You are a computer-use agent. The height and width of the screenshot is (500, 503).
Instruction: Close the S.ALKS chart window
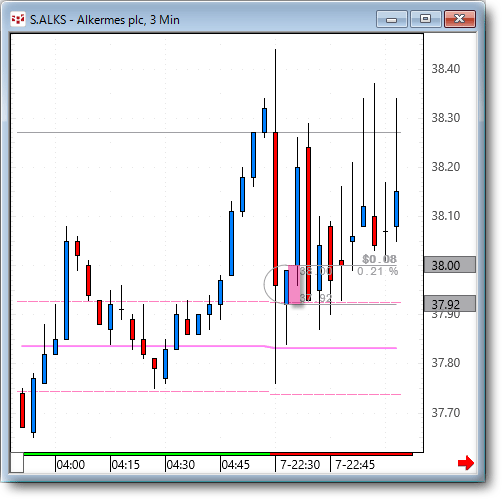(x=460, y=19)
